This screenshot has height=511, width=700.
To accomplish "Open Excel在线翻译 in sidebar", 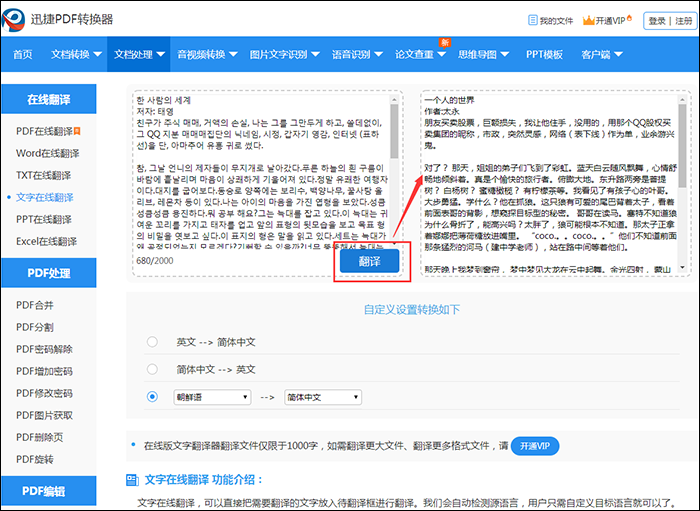I will [46, 241].
